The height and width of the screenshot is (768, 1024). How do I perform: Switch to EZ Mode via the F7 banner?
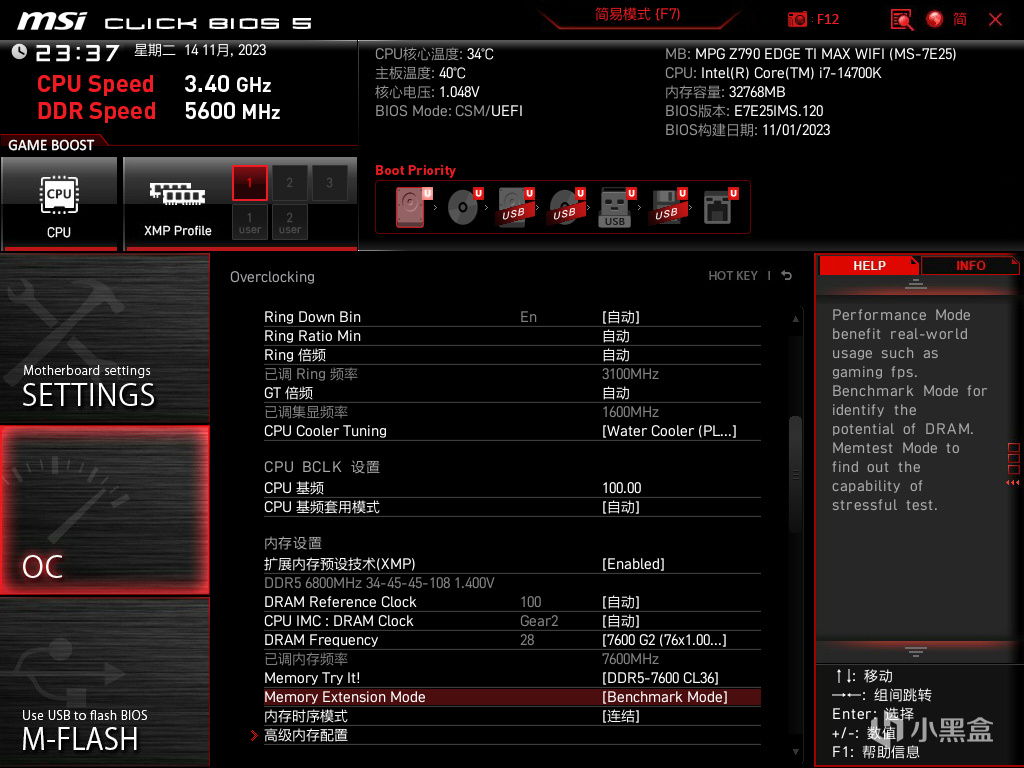click(638, 14)
